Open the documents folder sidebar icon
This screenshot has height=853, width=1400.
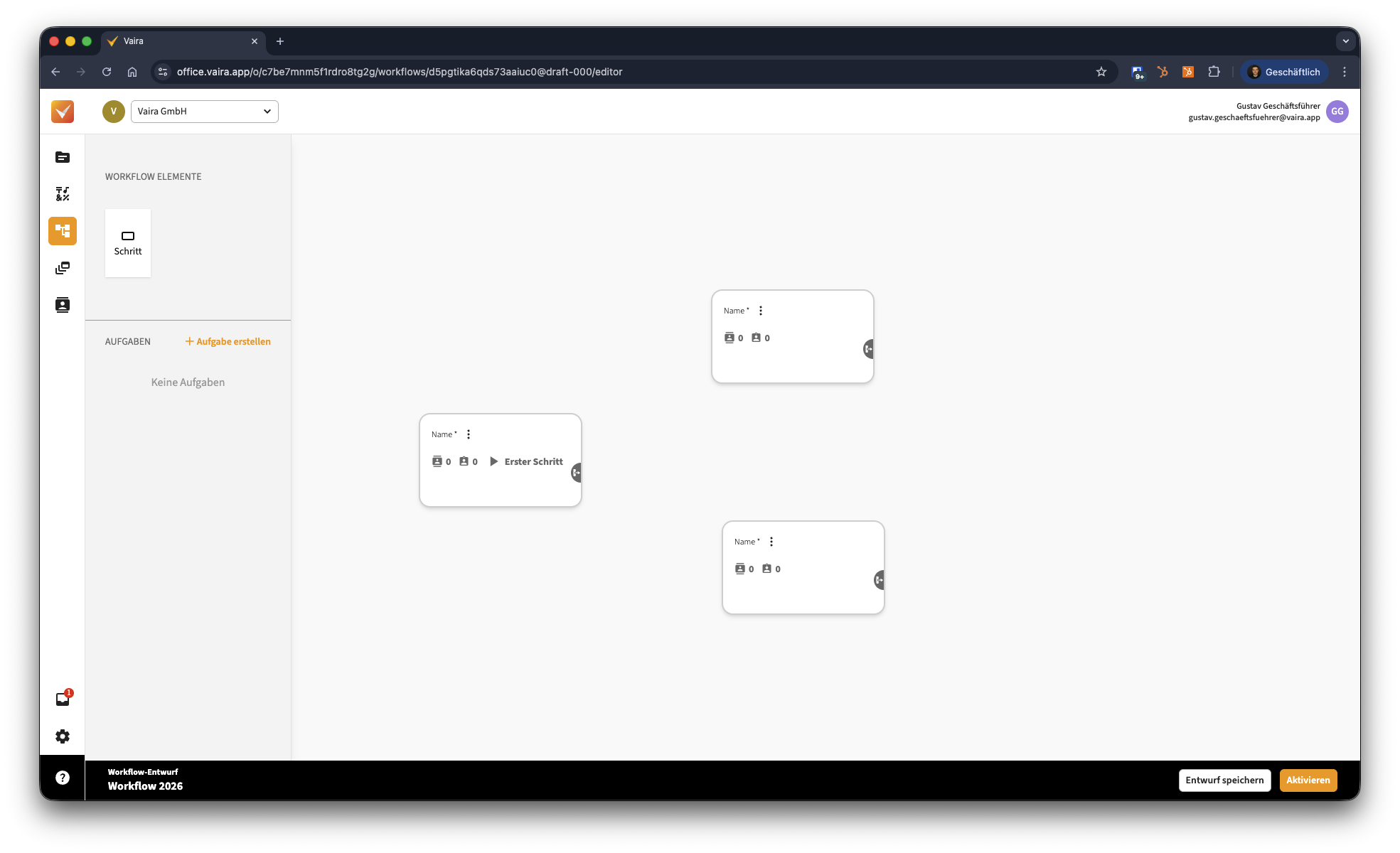click(63, 157)
